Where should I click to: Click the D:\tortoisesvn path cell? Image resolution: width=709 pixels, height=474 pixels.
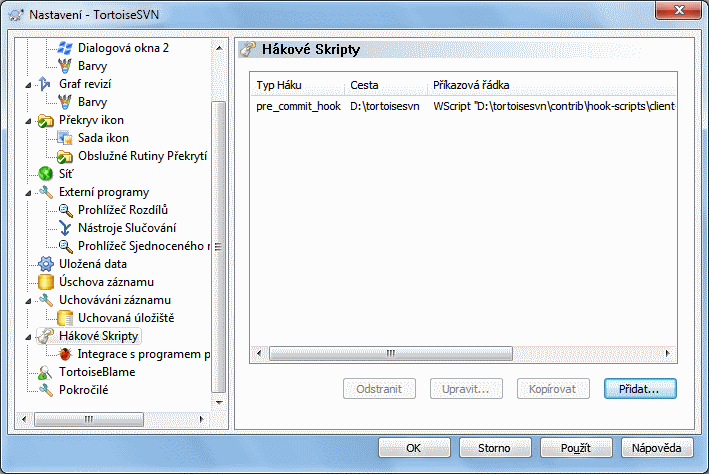point(385,106)
